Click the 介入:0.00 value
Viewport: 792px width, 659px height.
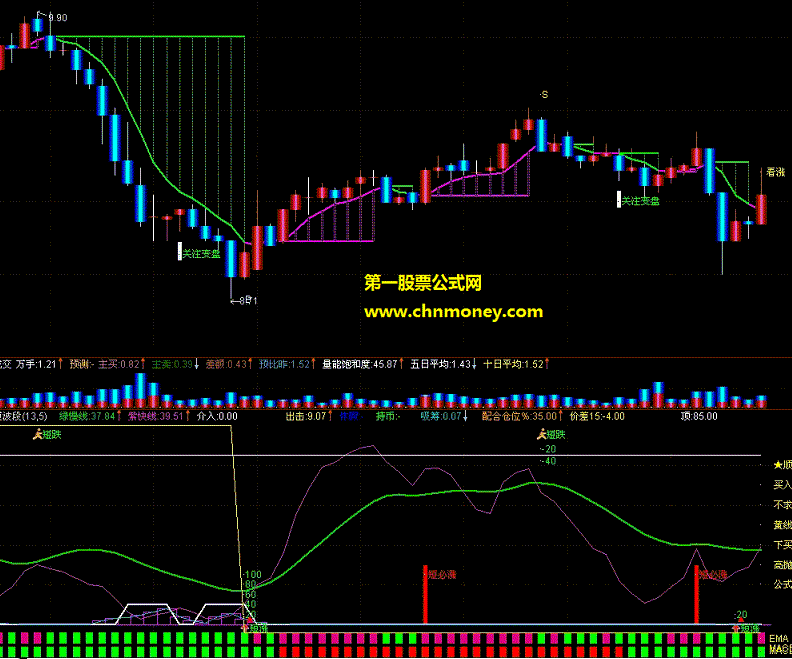coord(217,416)
